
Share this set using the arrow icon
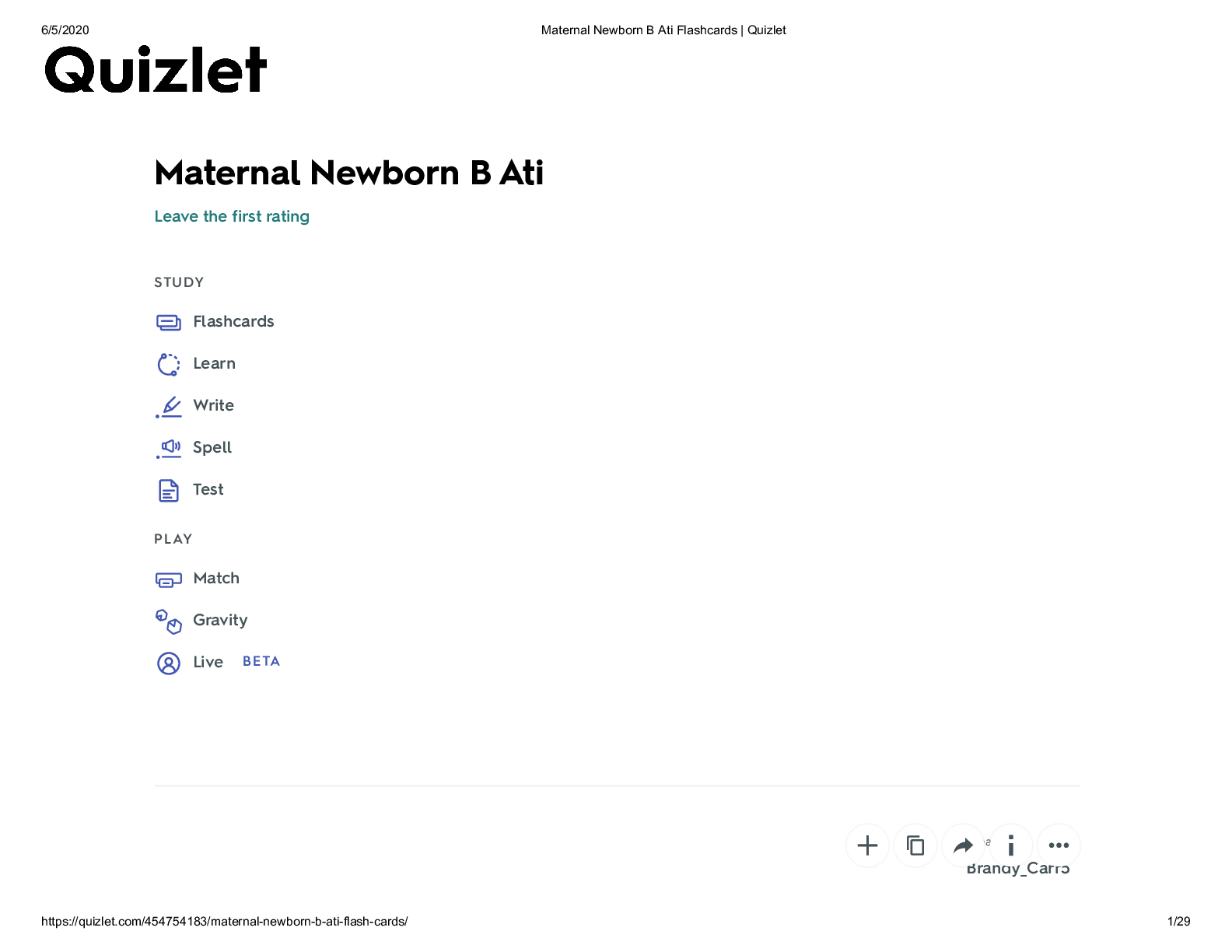tap(964, 845)
